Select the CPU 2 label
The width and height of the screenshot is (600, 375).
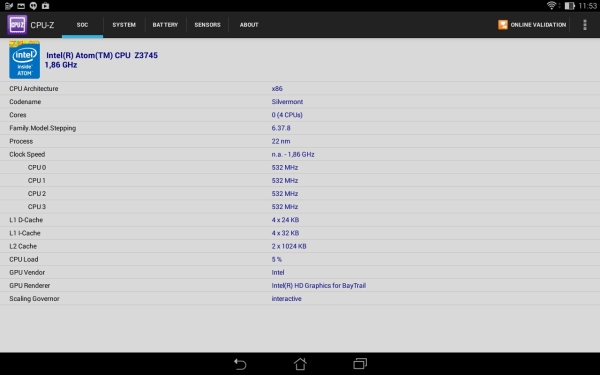37,194
